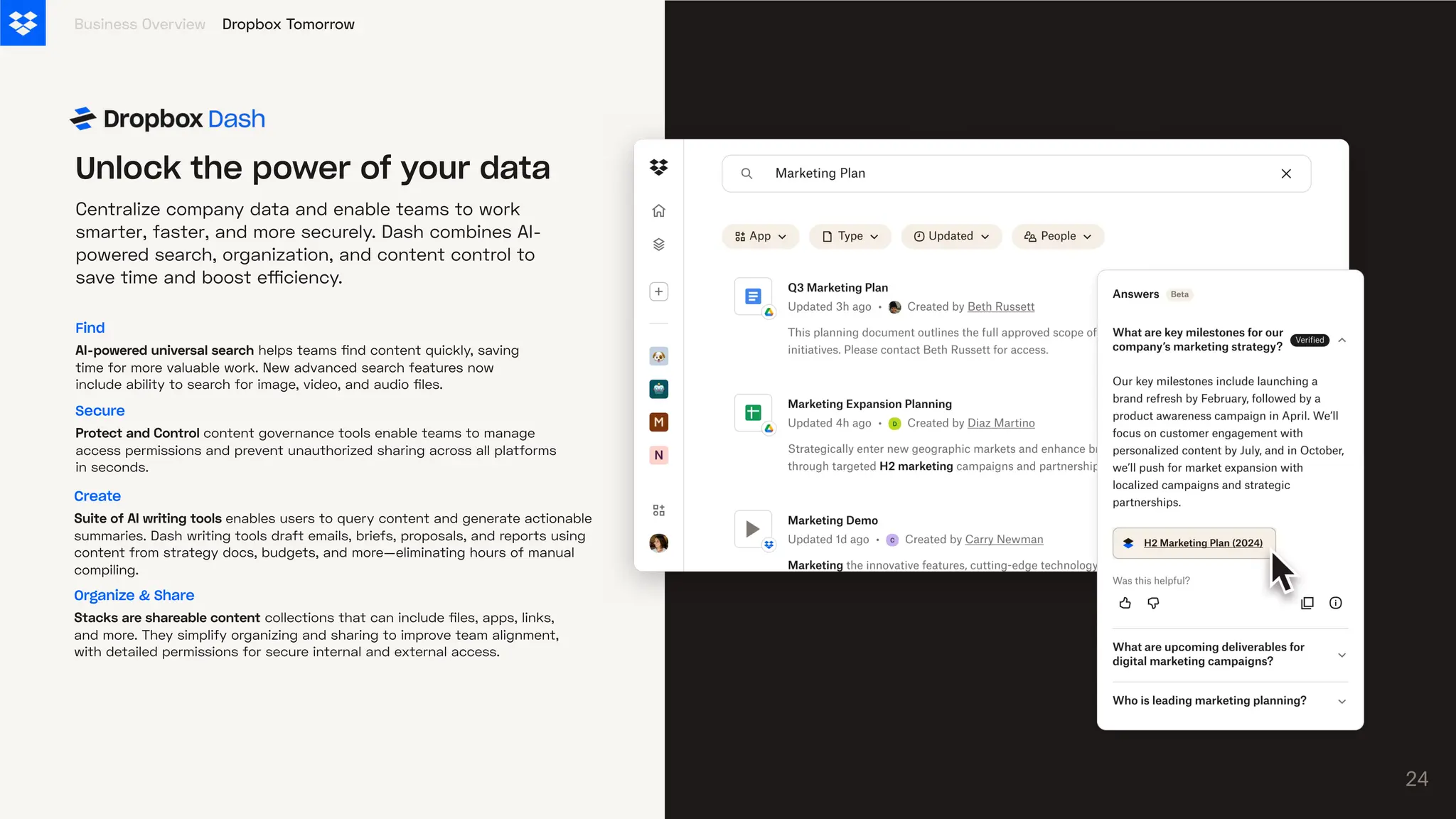Click the Organize & Share heading
The image size is (1456, 819).
click(x=134, y=596)
